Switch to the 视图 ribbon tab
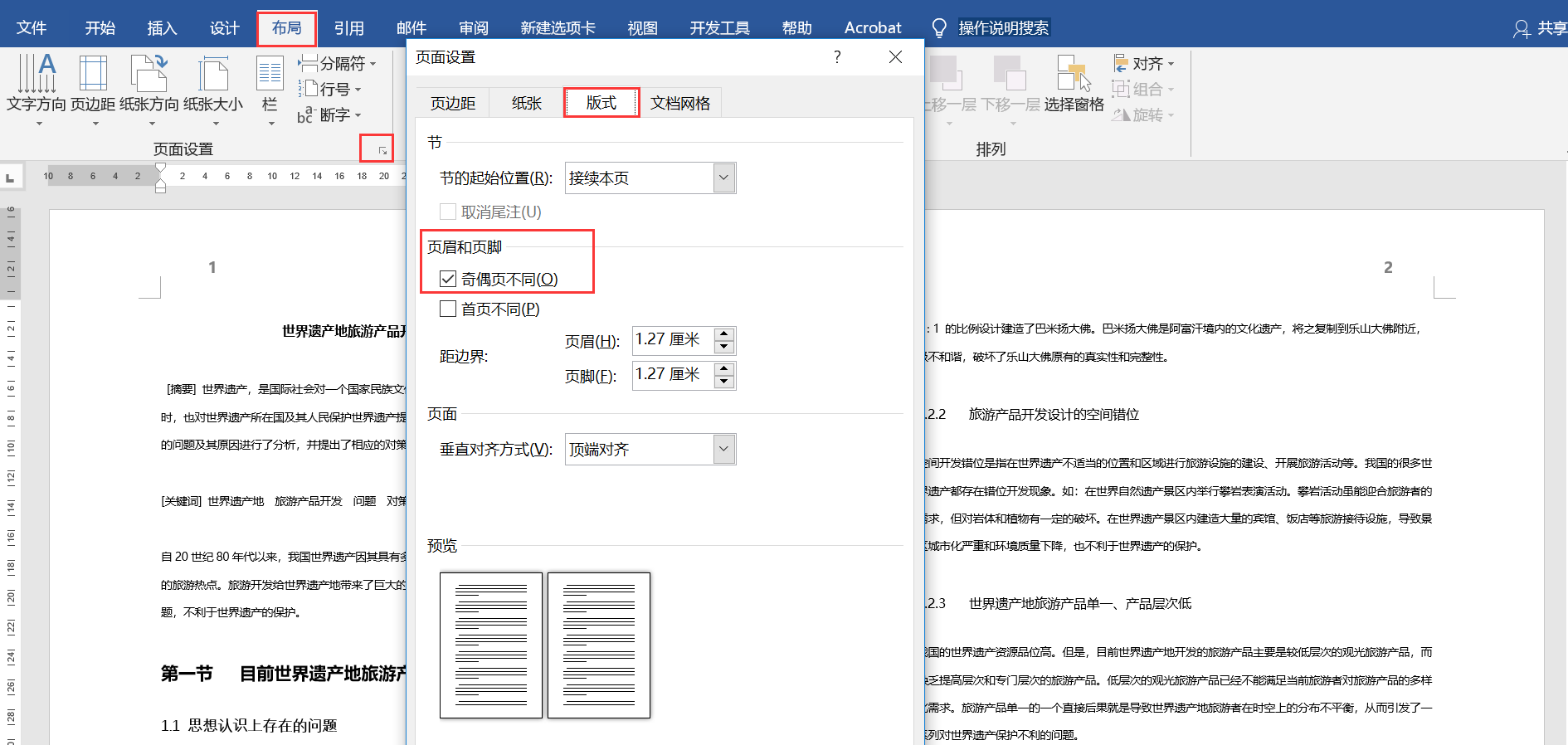1568x745 pixels. click(643, 27)
